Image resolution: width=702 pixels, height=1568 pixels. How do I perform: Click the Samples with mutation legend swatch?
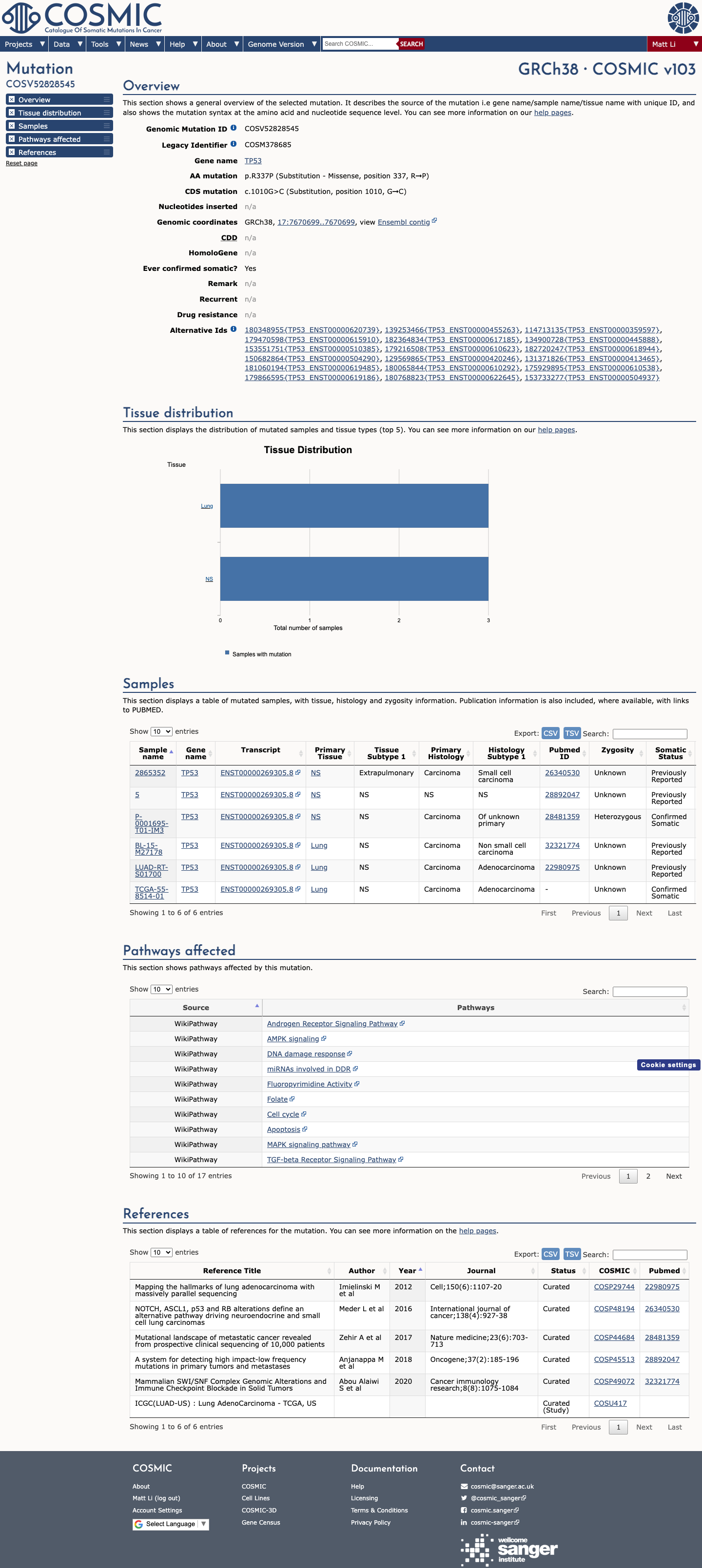pyautogui.click(x=227, y=652)
